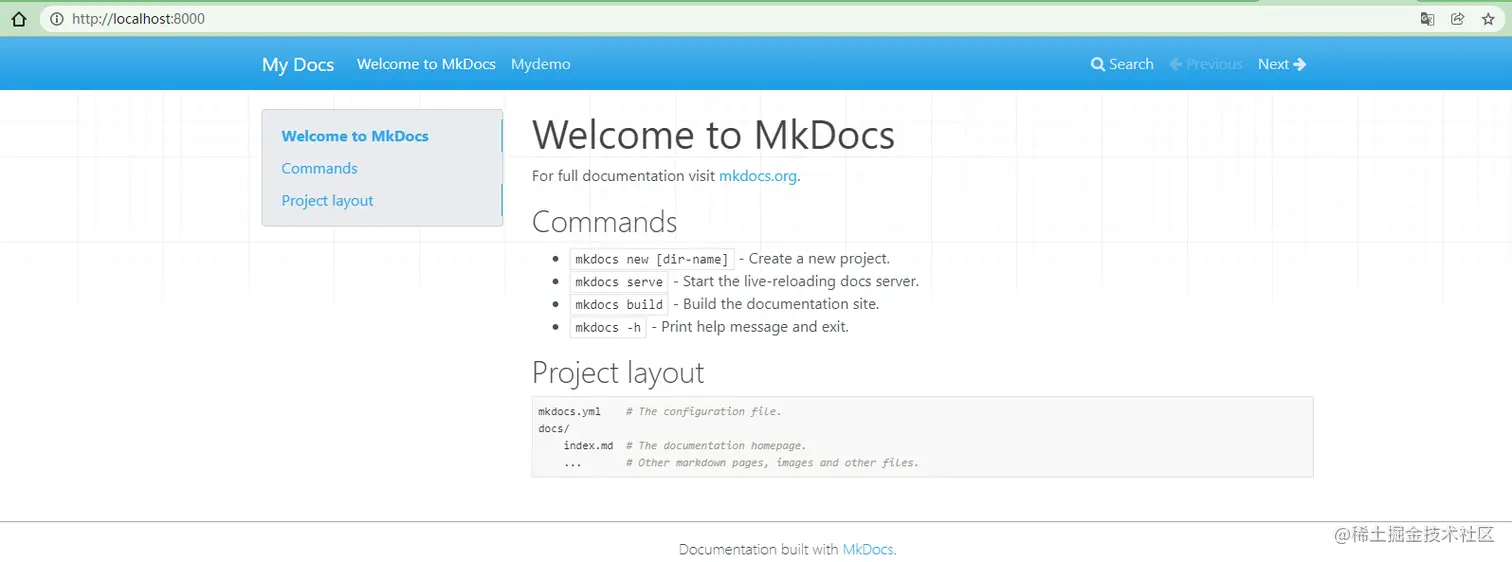Image resolution: width=1512 pixels, height=562 pixels.
Task: Click the browser home icon
Action: [18, 19]
